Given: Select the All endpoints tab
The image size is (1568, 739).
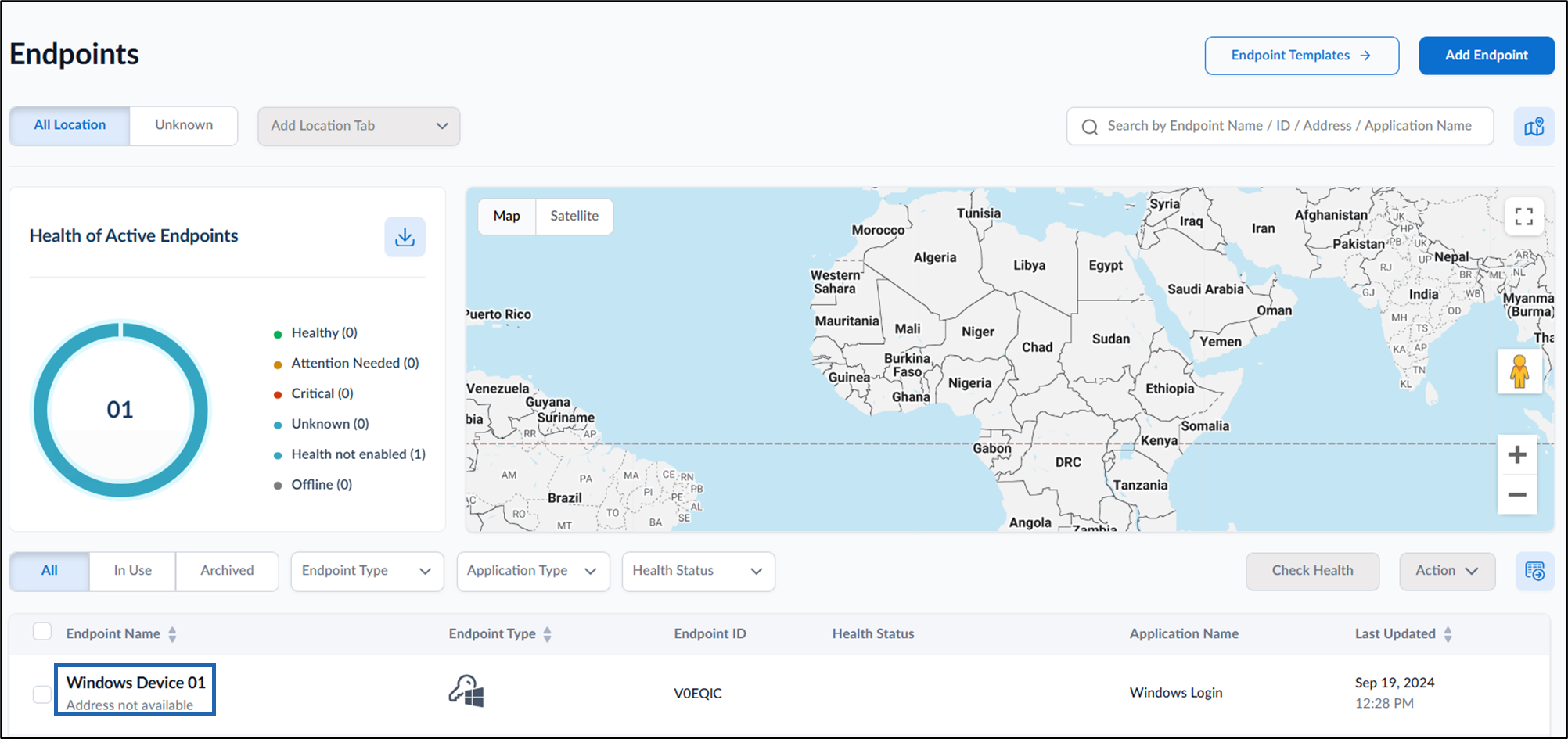Looking at the screenshot, I should click(49, 571).
